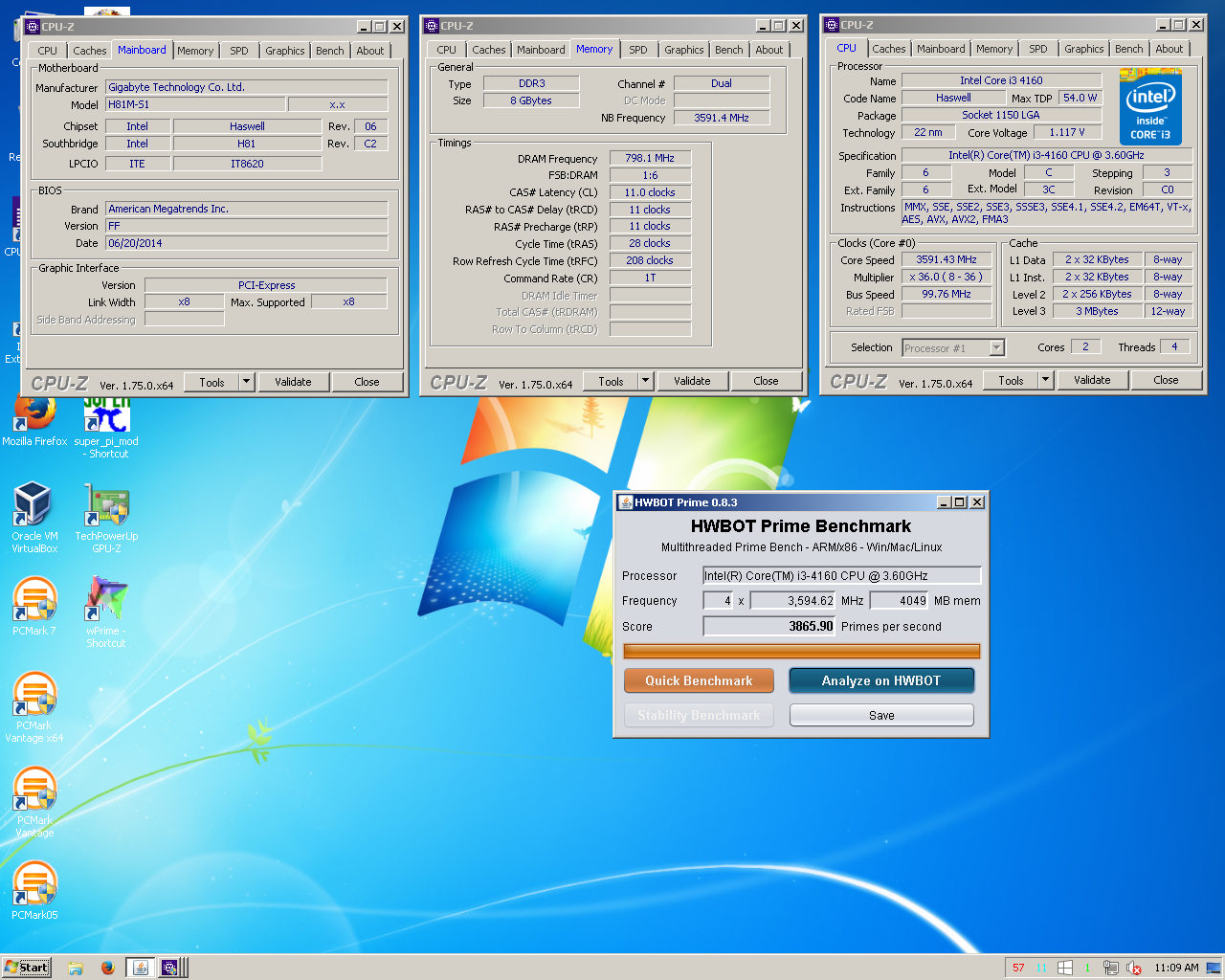Open Mainboard tab in CPU window
Image resolution: width=1225 pixels, height=980 pixels.
coord(941,49)
